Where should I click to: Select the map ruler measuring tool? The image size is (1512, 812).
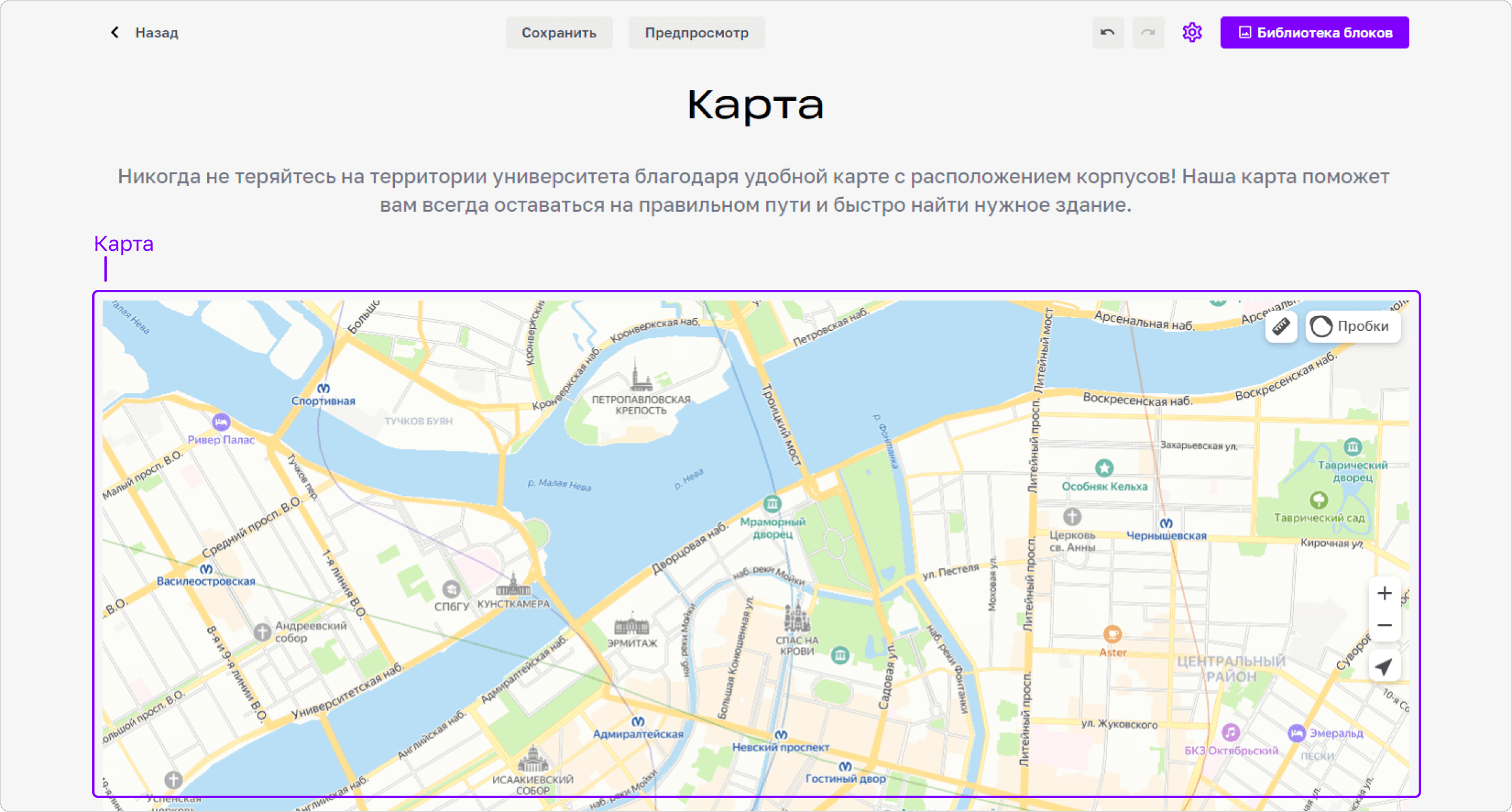1281,326
